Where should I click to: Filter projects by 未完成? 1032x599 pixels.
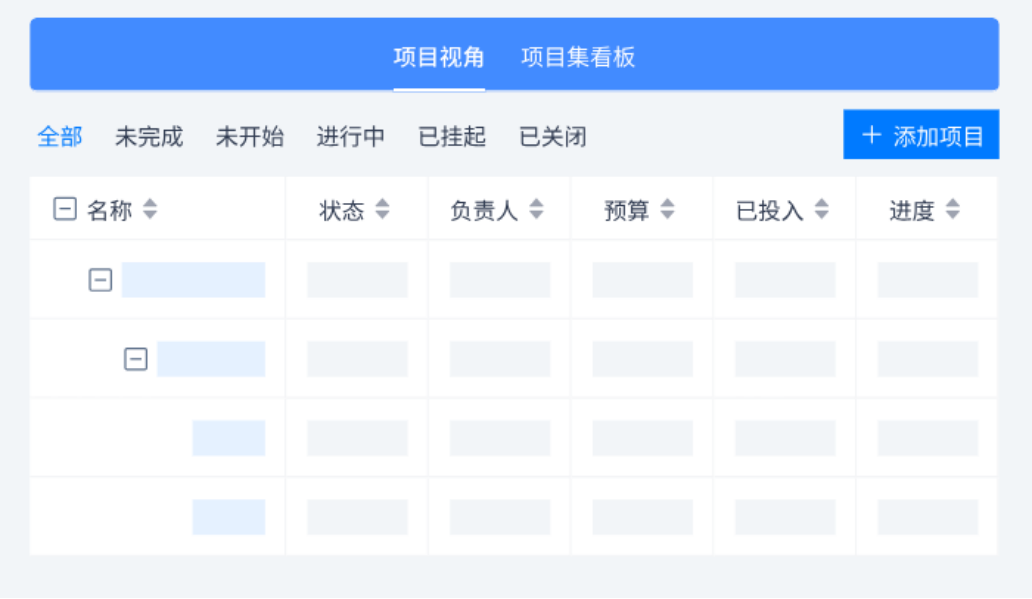149,137
